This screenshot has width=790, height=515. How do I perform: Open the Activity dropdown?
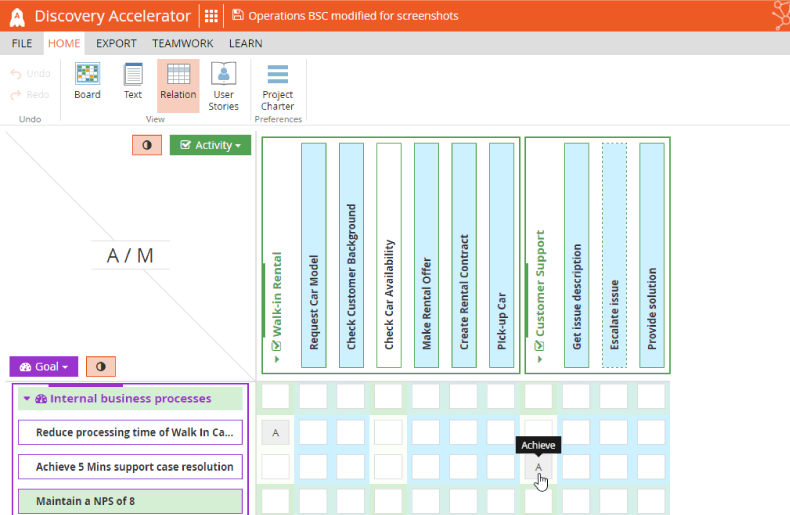(210, 145)
